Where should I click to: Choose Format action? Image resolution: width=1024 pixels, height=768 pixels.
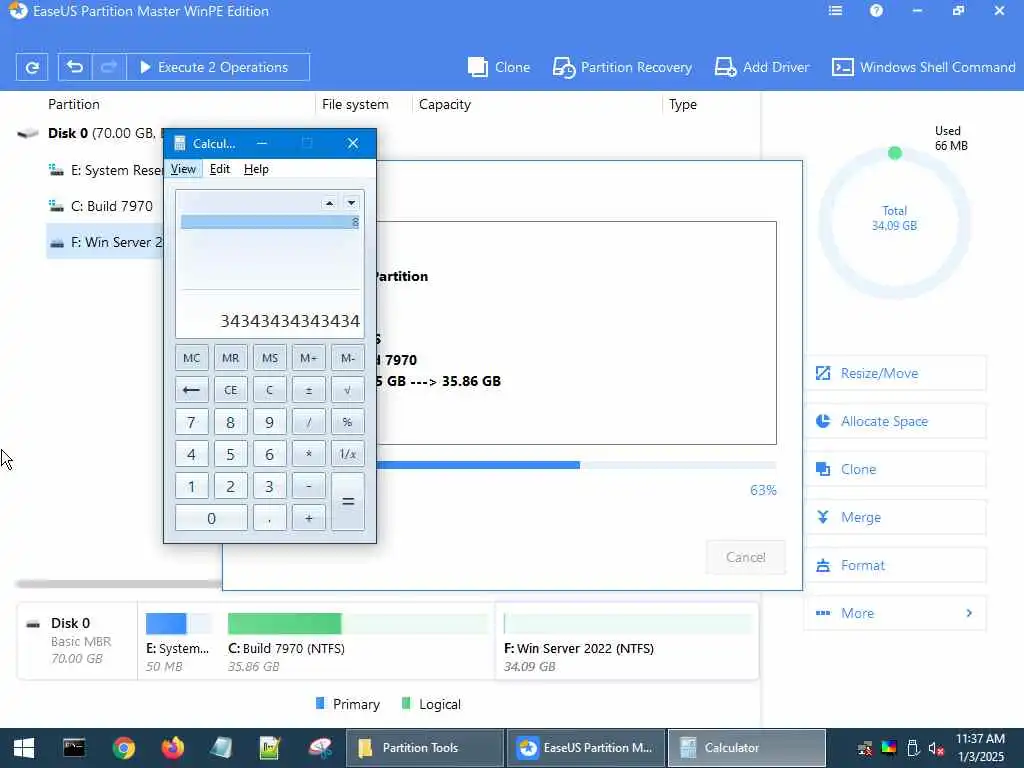pos(895,565)
